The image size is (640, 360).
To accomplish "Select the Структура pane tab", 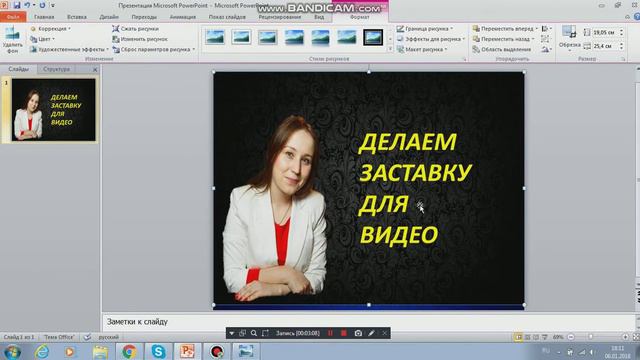I will pyautogui.click(x=56, y=69).
